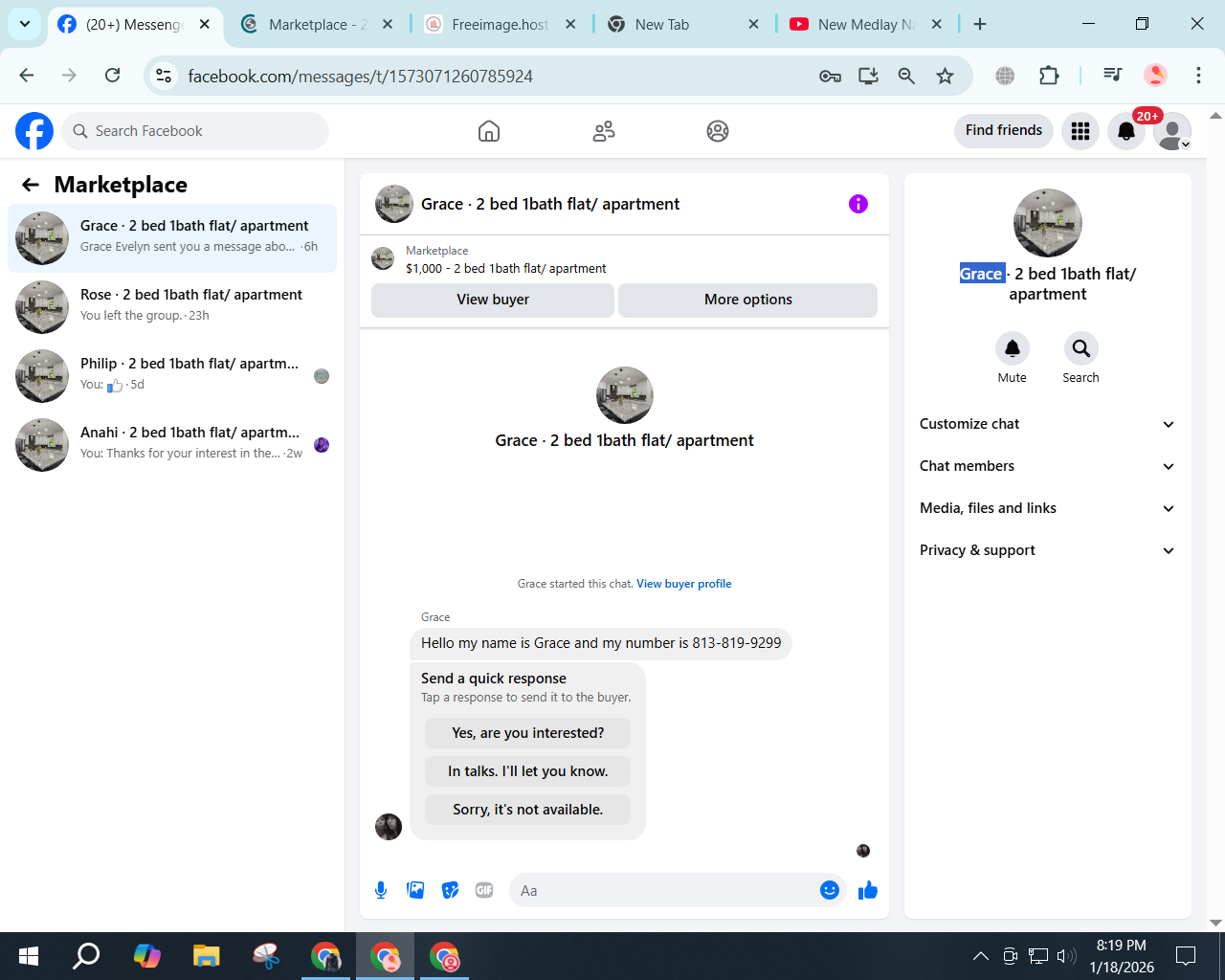Open the Facebook menu grid icon
1225x980 pixels.
pyautogui.click(x=1080, y=131)
